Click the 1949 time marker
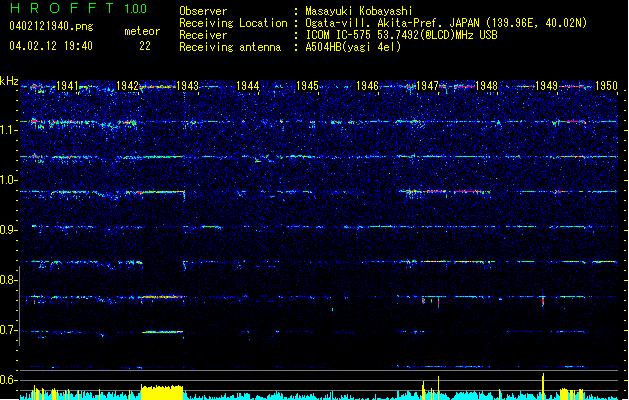This screenshot has width=629, height=400. pos(546,86)
